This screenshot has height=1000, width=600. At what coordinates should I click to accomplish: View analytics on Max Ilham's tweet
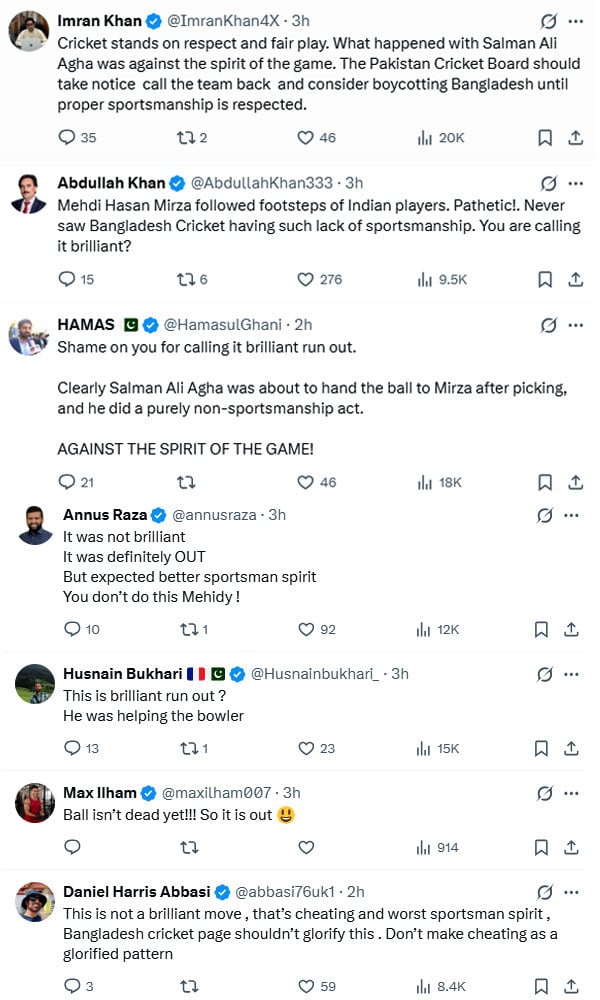[423, 847]
